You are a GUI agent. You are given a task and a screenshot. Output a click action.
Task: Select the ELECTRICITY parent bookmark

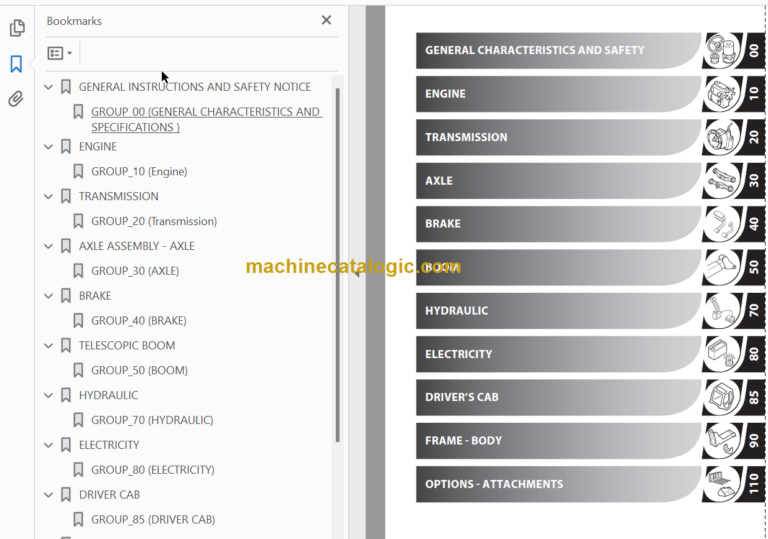coord(109,445)
